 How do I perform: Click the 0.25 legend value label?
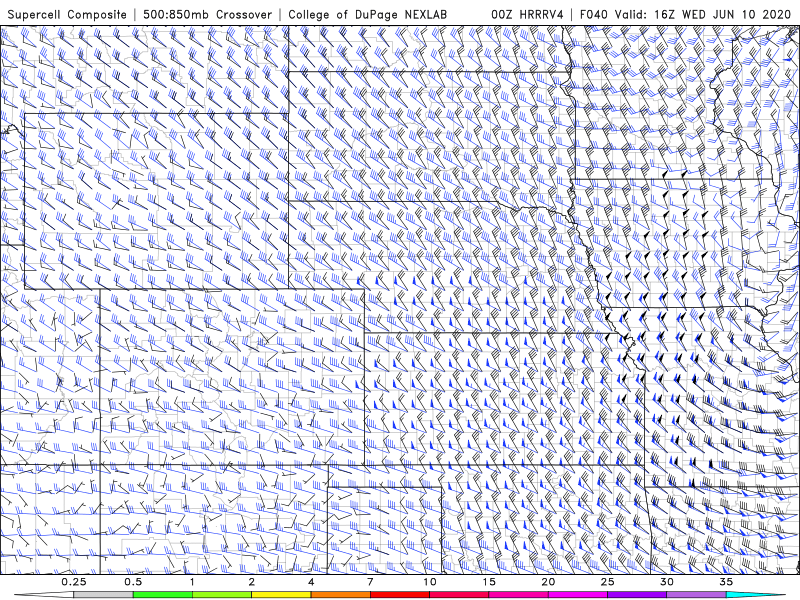coord(74,582)
